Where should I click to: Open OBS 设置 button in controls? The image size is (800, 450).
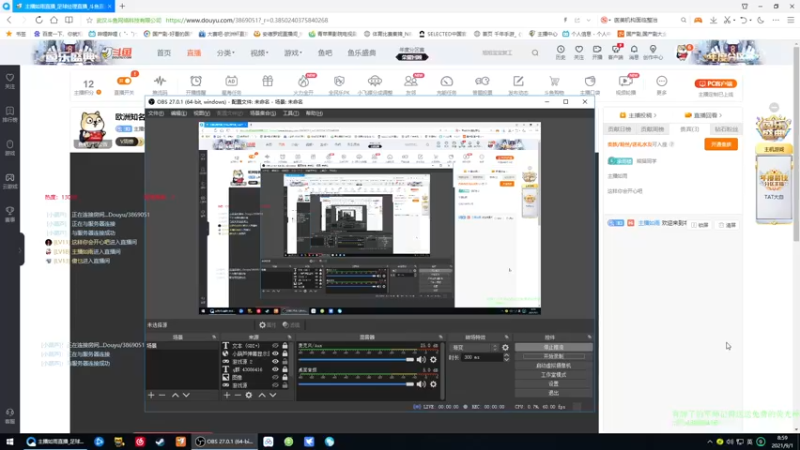pyautogui.click(x=554, y=384)
